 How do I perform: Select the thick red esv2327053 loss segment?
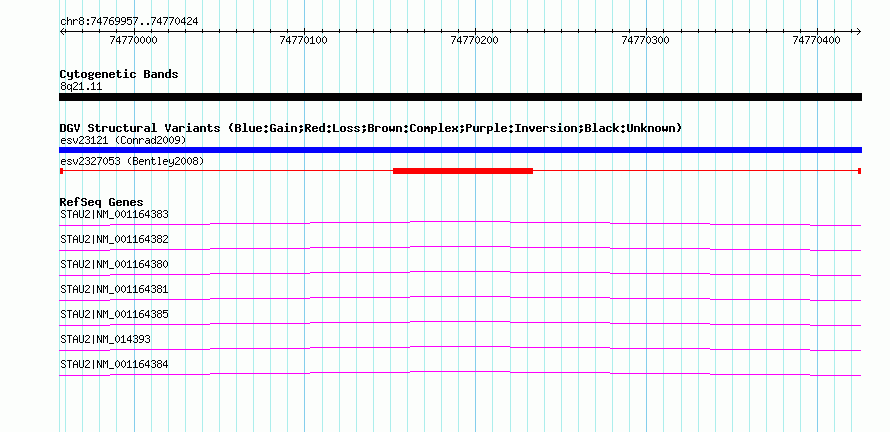463,171
